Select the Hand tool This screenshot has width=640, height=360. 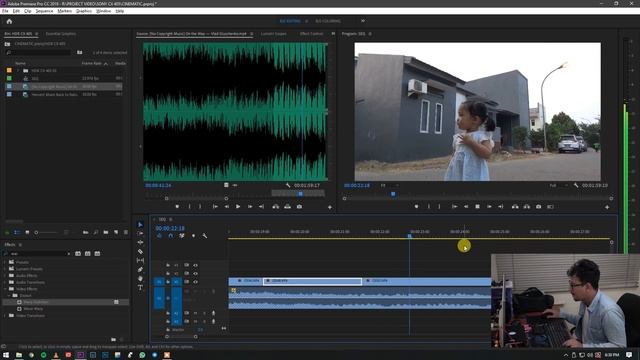point(140,278)
